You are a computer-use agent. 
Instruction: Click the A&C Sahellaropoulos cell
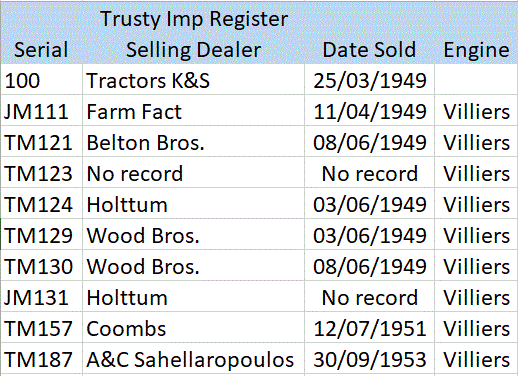[x=193, y=359]
